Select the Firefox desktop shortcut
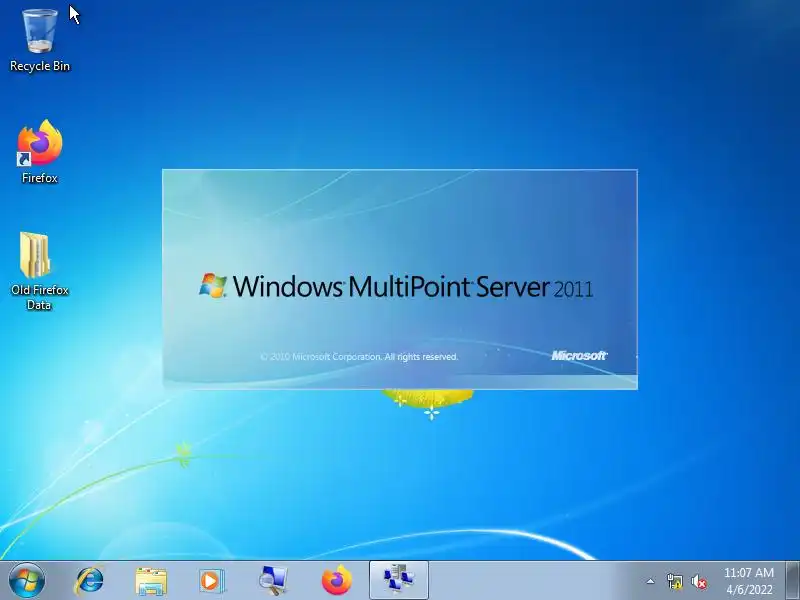This screenshot has width=800, height=600. [40, 151]
